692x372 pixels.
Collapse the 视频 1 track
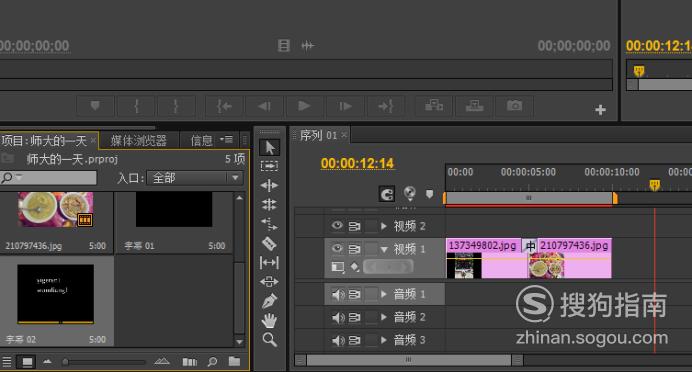pyautogui.click(x=384, y=249)
